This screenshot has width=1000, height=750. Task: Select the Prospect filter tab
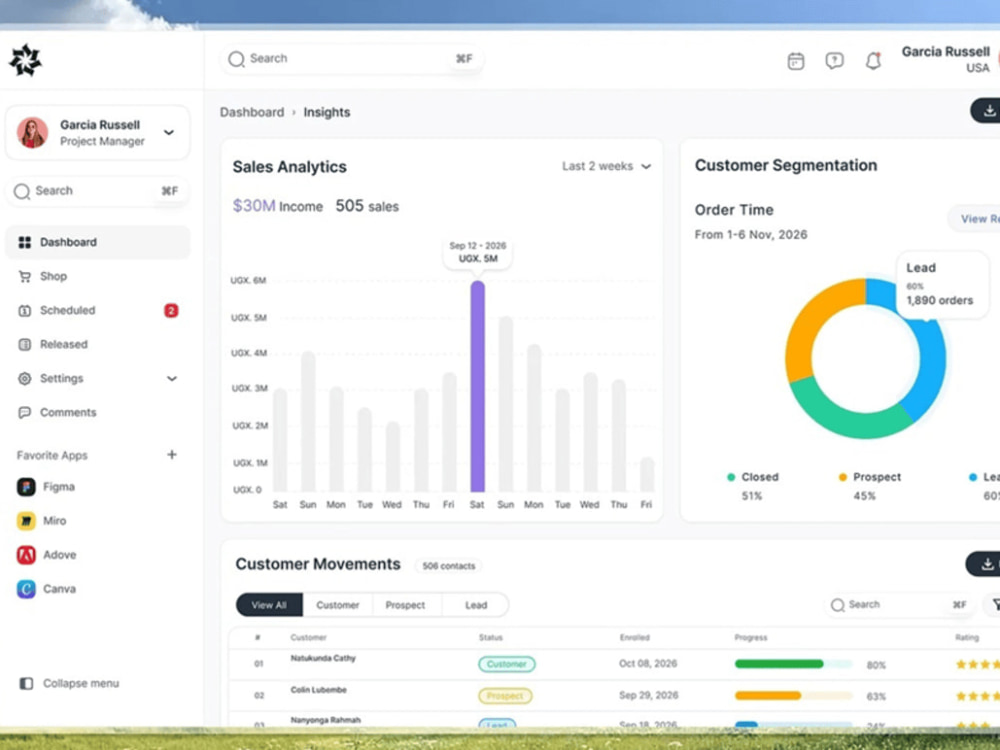(405, 605)
